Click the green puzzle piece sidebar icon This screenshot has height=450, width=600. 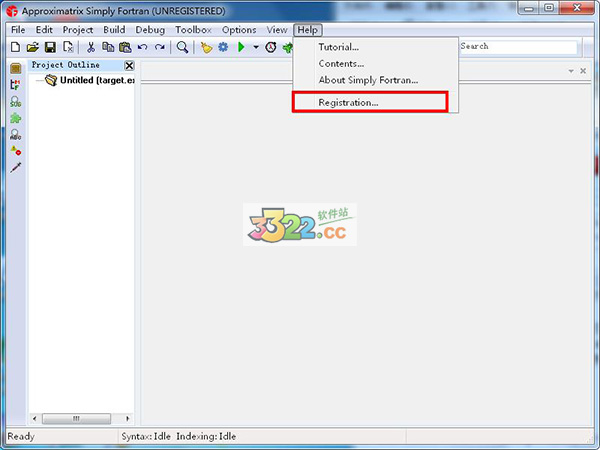coord(16,118)
